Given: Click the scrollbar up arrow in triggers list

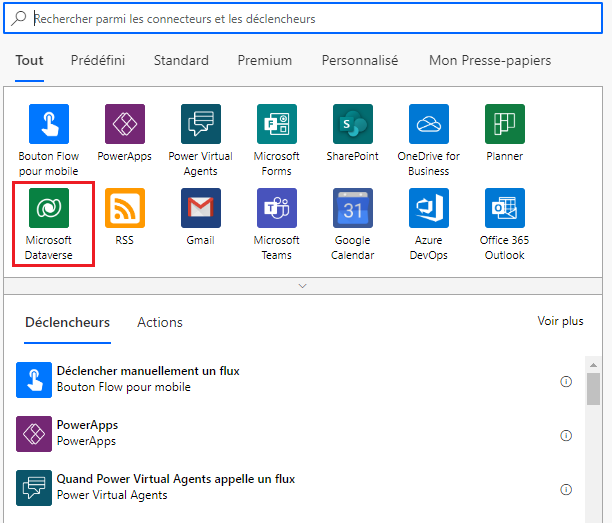Looking at the screenshot, I should [593, 365].
